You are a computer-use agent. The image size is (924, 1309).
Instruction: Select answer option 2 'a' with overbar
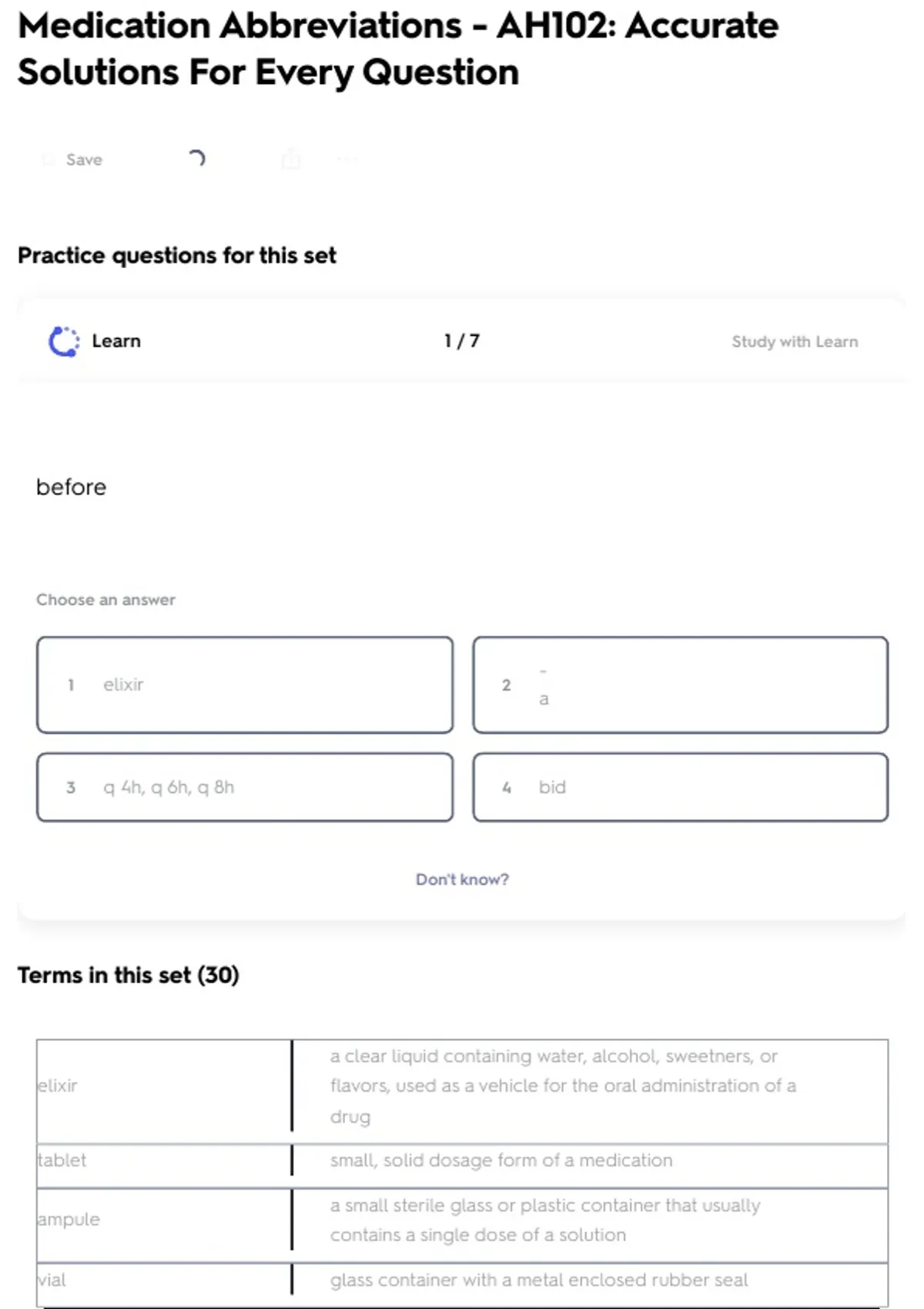[x=680, y=685]
